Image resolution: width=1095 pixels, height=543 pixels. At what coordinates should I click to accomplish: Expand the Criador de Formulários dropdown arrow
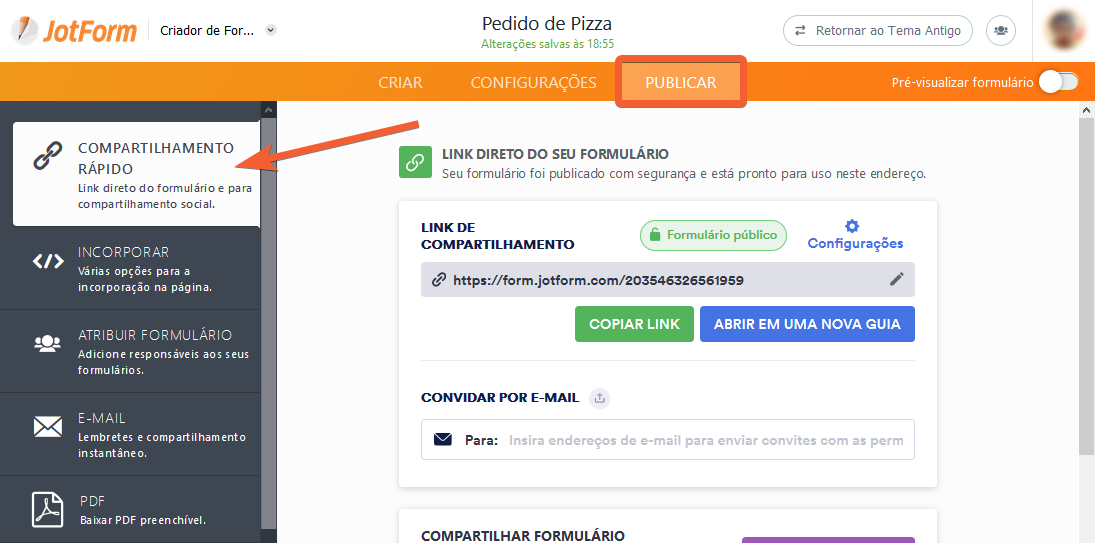[x=272, y=31]
